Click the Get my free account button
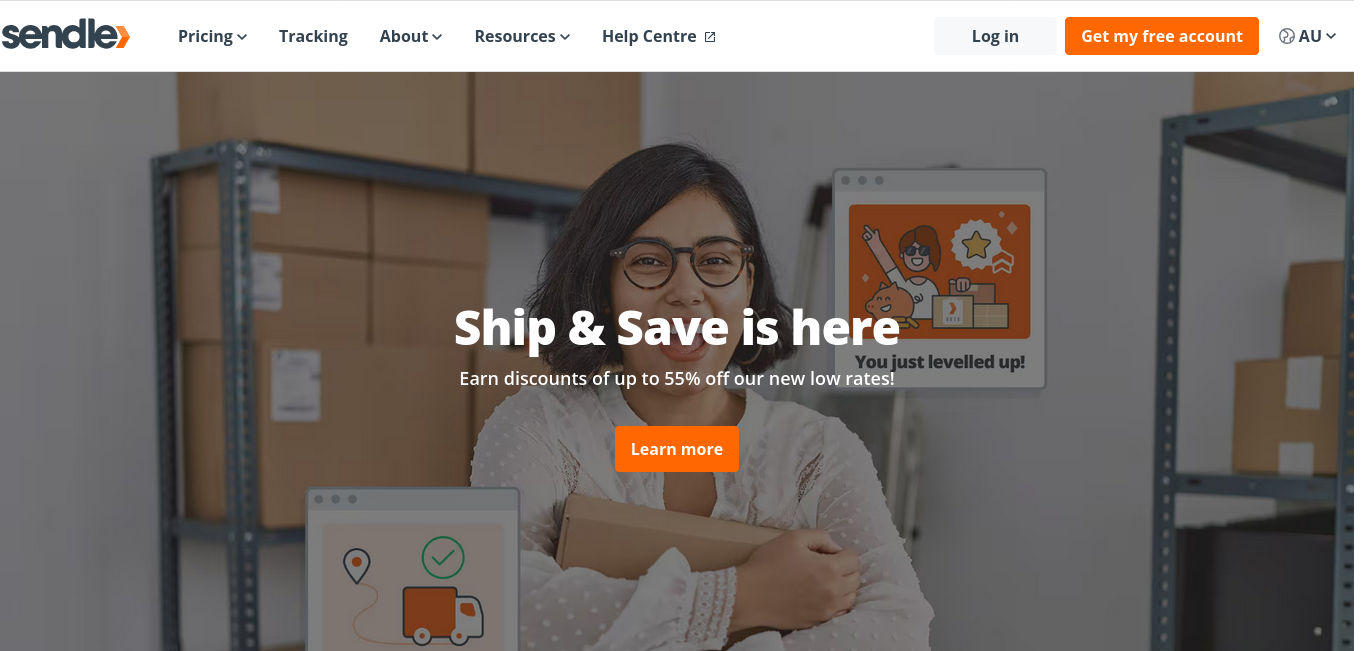 1162,36
